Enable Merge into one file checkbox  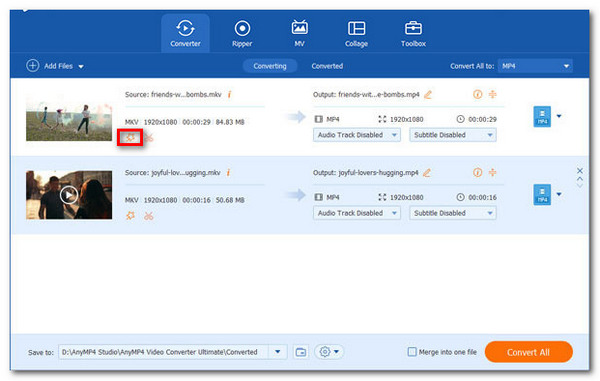[x=412, y=352]
